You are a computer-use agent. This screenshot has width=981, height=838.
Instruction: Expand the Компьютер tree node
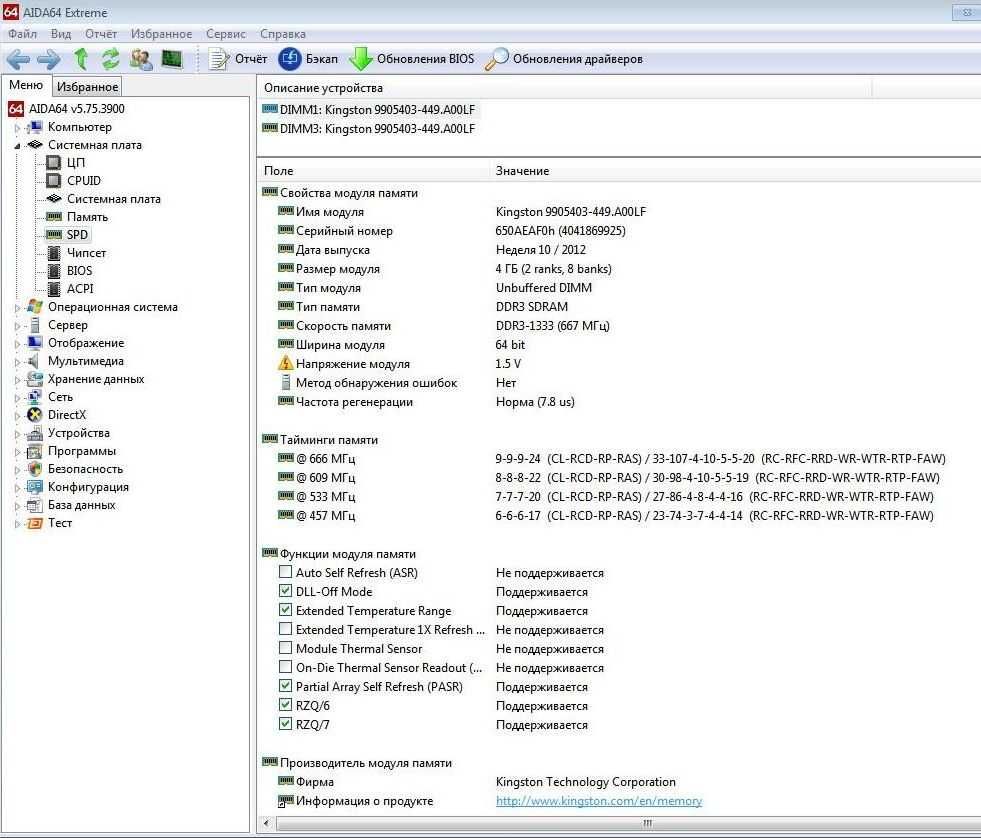click(18, 128)
